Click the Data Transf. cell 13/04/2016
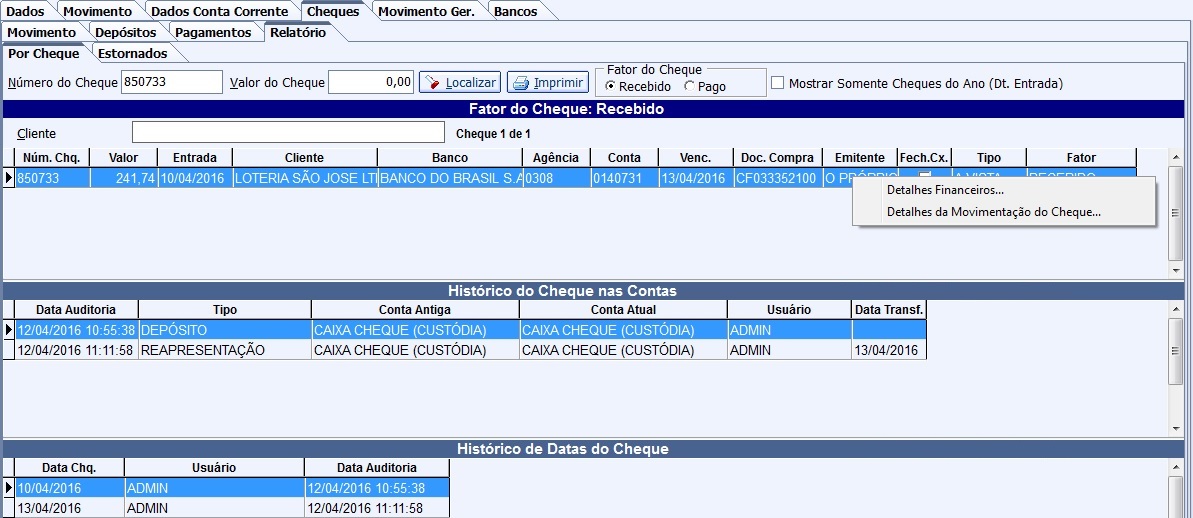Image resolution: width=1193 pixels, height=518 pixels. pyautogui.click(x=889, y=350)
